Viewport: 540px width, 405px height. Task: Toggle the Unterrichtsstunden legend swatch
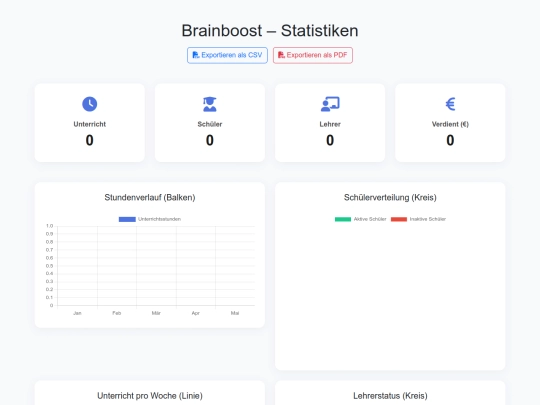point(127,219)
